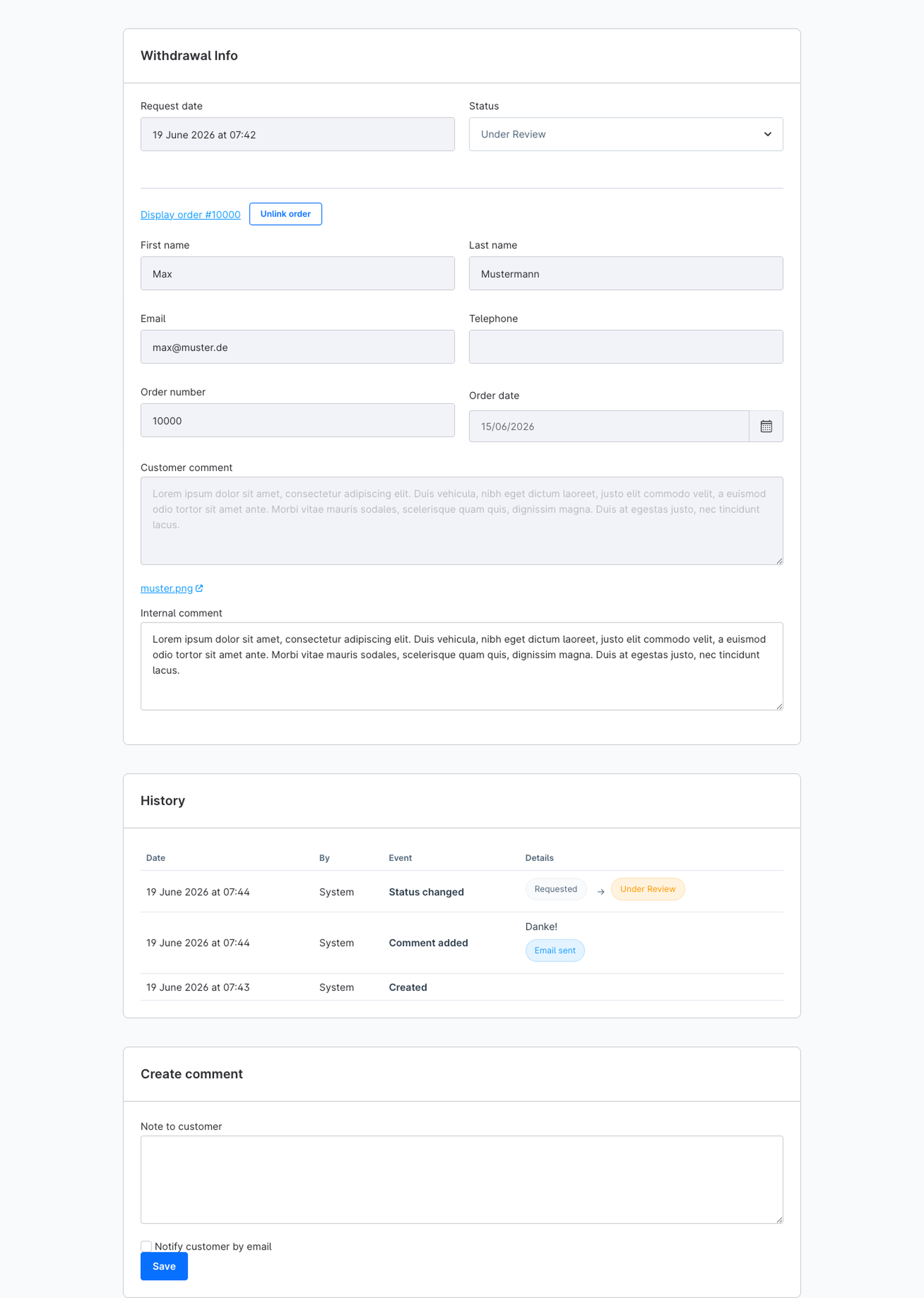The image size is (924, 1298).
Task: Click the Order date field 15/06/2026
Action: click(x=609, y=426)
